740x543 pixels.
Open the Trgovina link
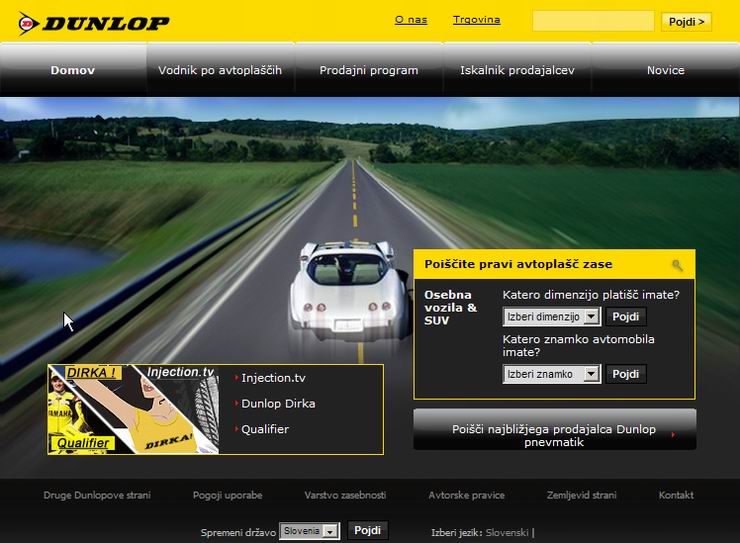coord(476,20)
